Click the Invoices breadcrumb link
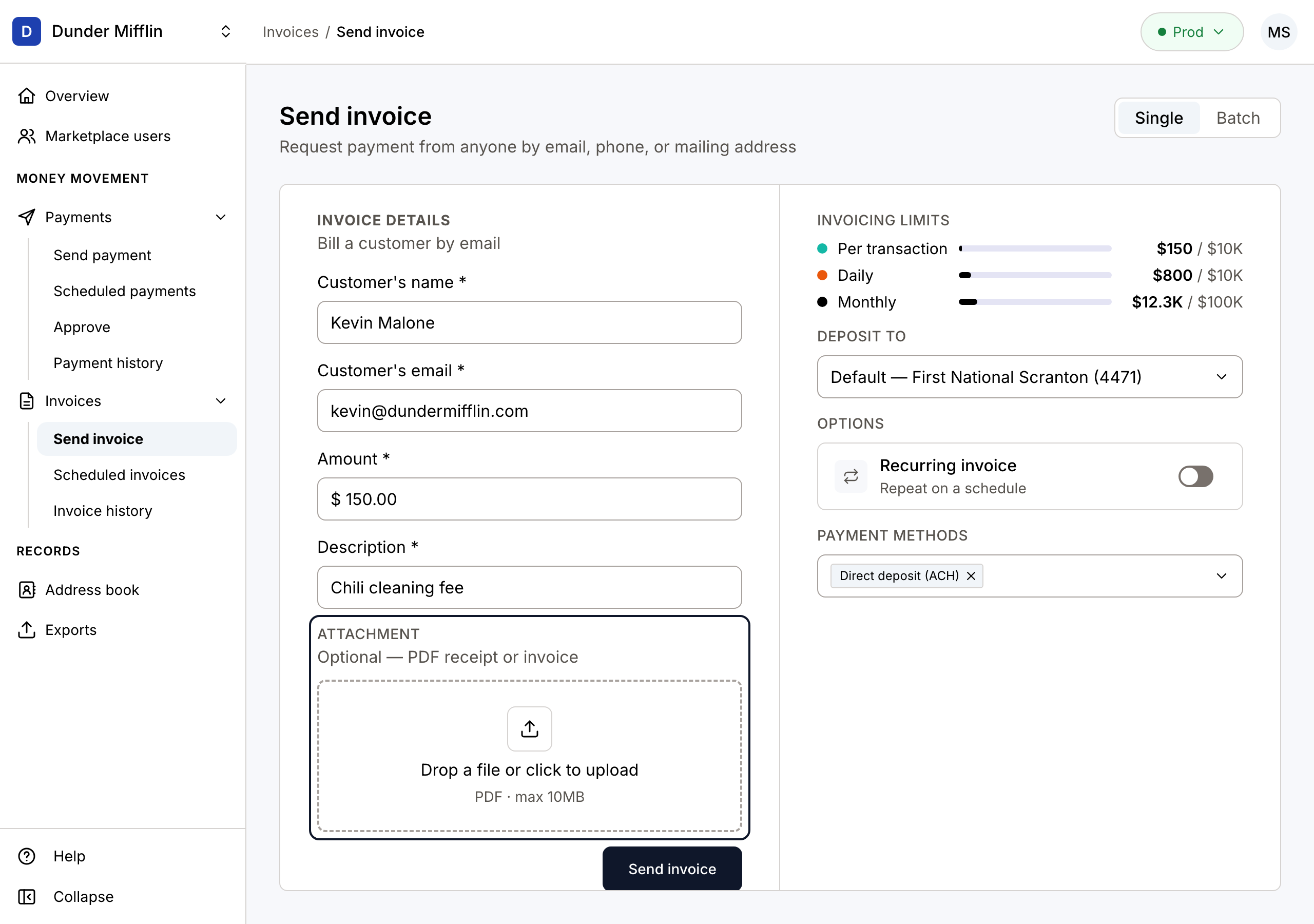The image size is (1314, 924). point(290,32)
